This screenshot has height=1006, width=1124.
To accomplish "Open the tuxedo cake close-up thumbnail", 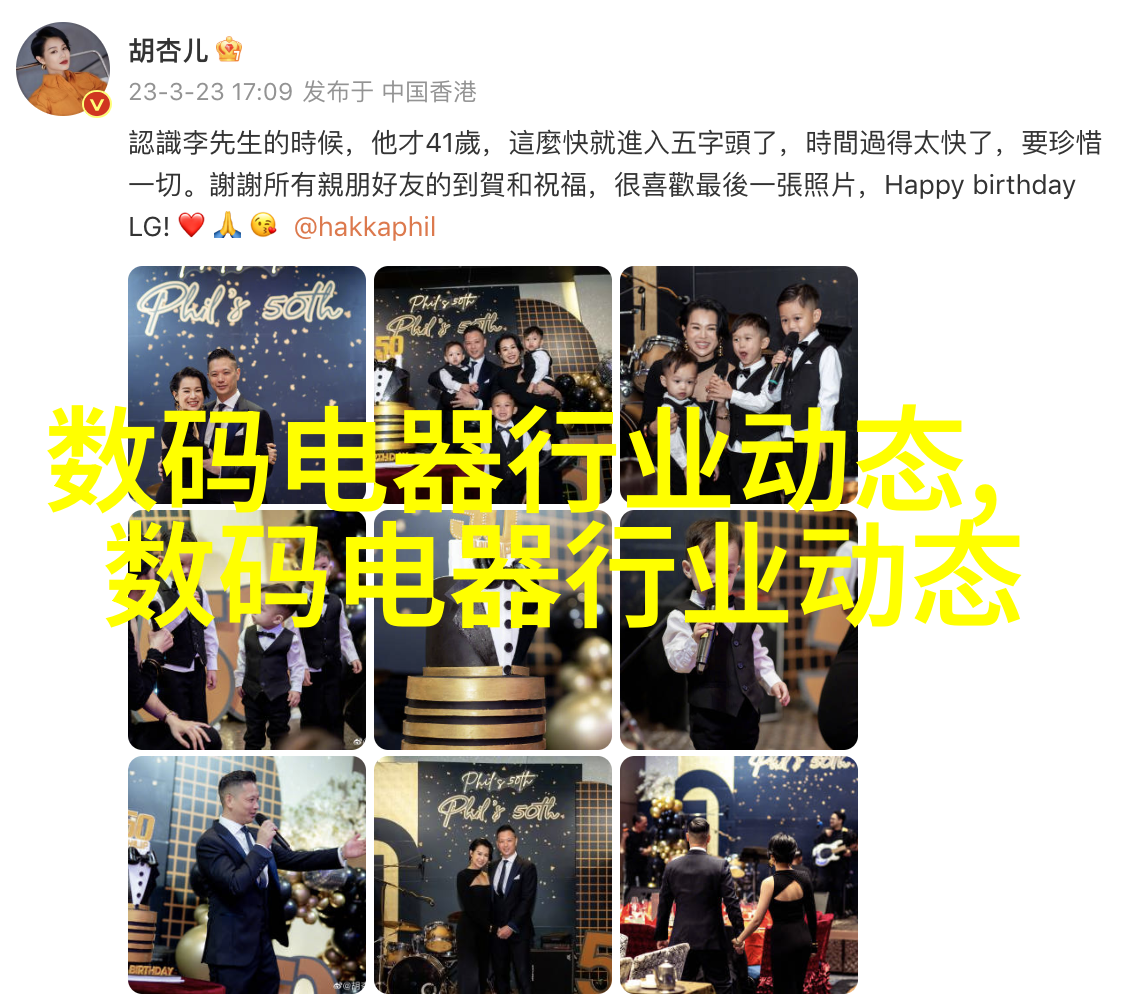I will [492, 631].
